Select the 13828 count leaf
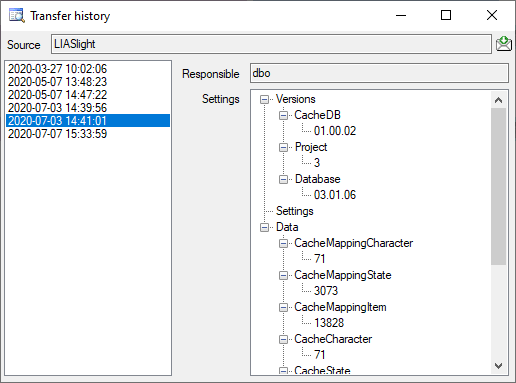Image resolution: width=516 pixels, height=383 pixels. click(329, 323)
